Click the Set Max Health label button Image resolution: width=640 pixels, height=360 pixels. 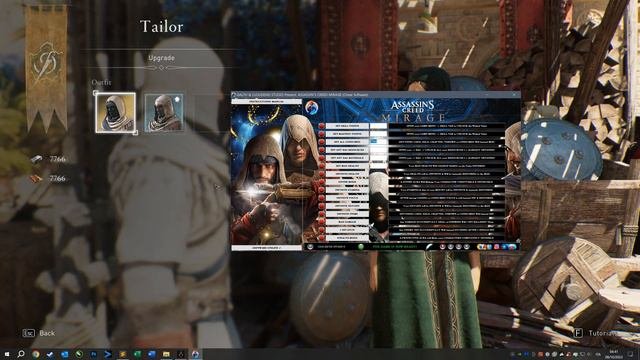(x=347, y=166)
